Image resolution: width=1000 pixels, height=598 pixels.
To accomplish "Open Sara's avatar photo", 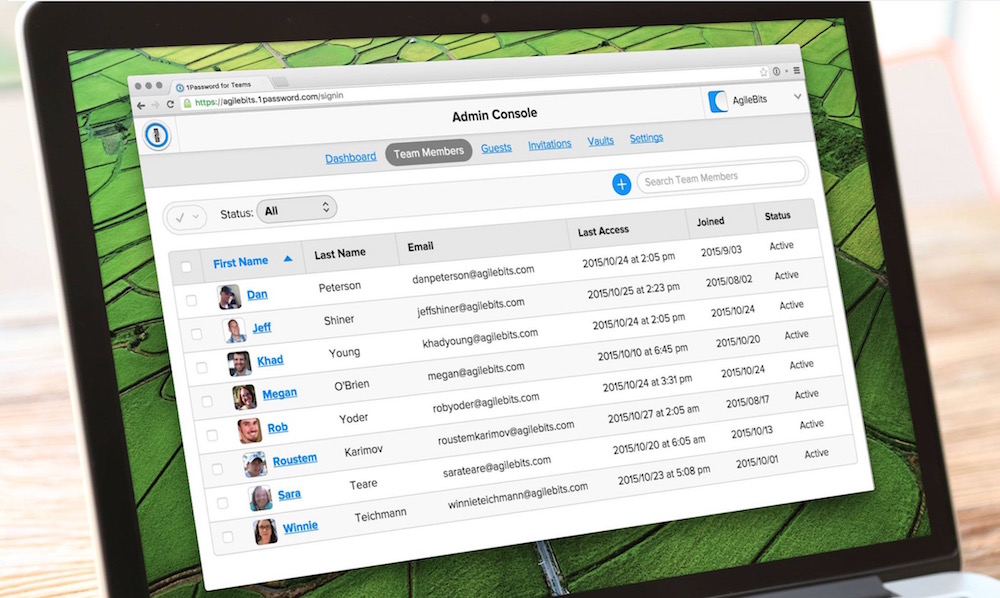I will (260, 498).
